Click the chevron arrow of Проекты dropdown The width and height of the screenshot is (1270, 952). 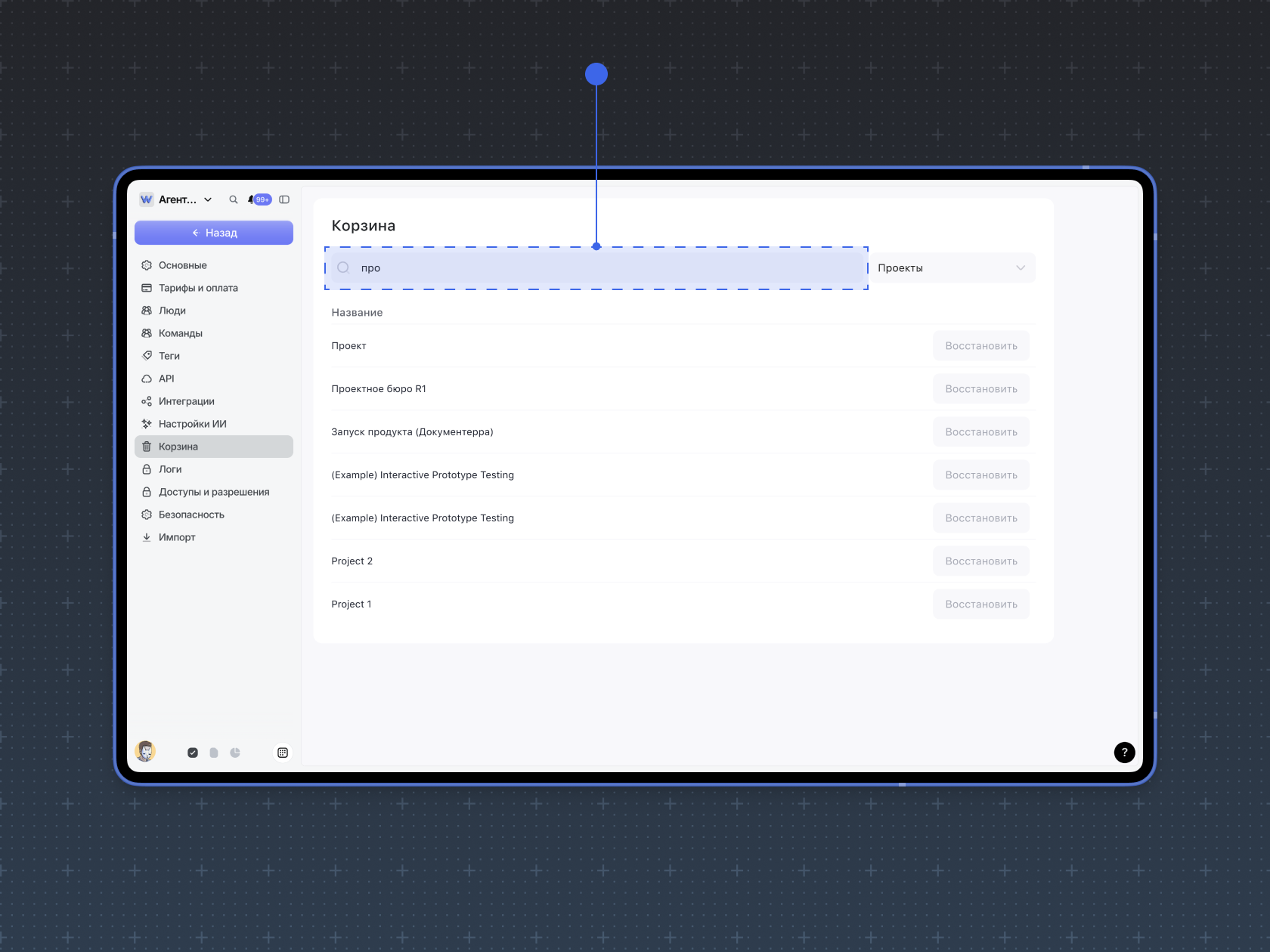point(1020,268)
